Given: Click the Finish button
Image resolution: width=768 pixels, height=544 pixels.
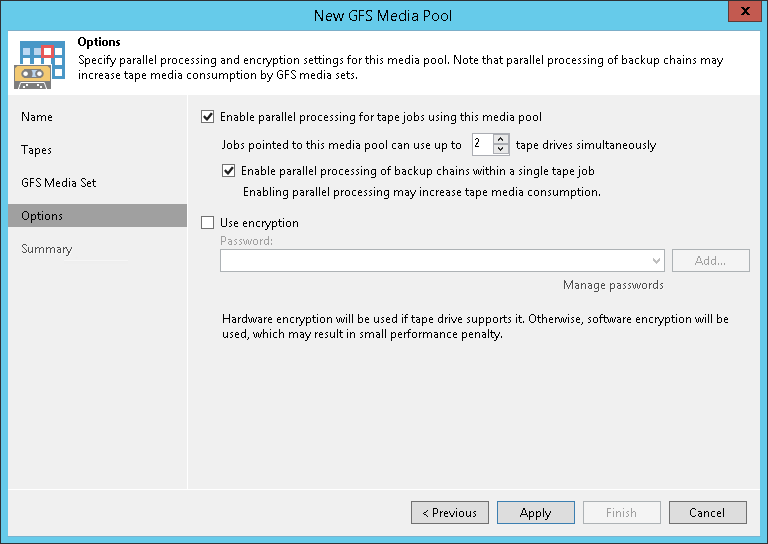Looking at the screenshot, I should (x=621, y=513).
